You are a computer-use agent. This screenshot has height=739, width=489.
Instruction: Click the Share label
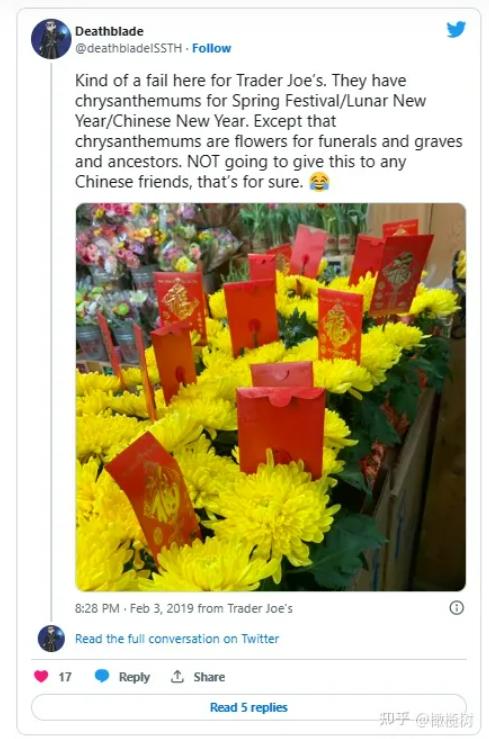(x=209, y=677)
